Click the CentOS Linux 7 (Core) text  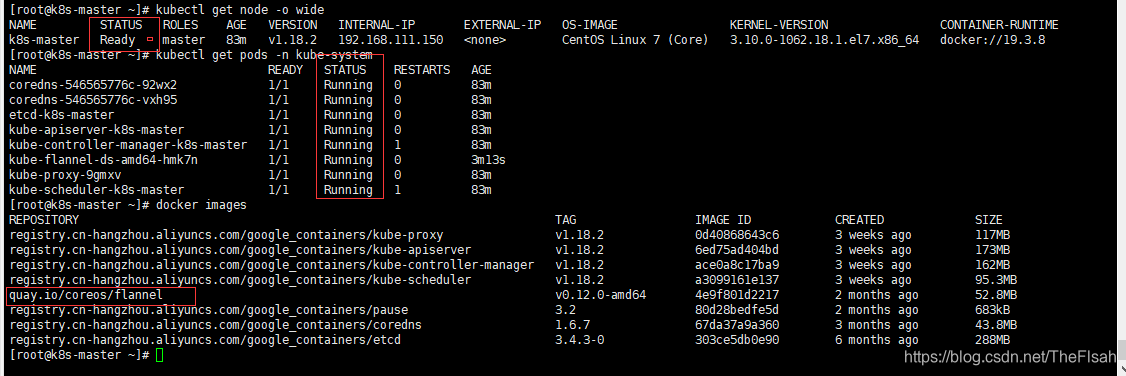635,40
